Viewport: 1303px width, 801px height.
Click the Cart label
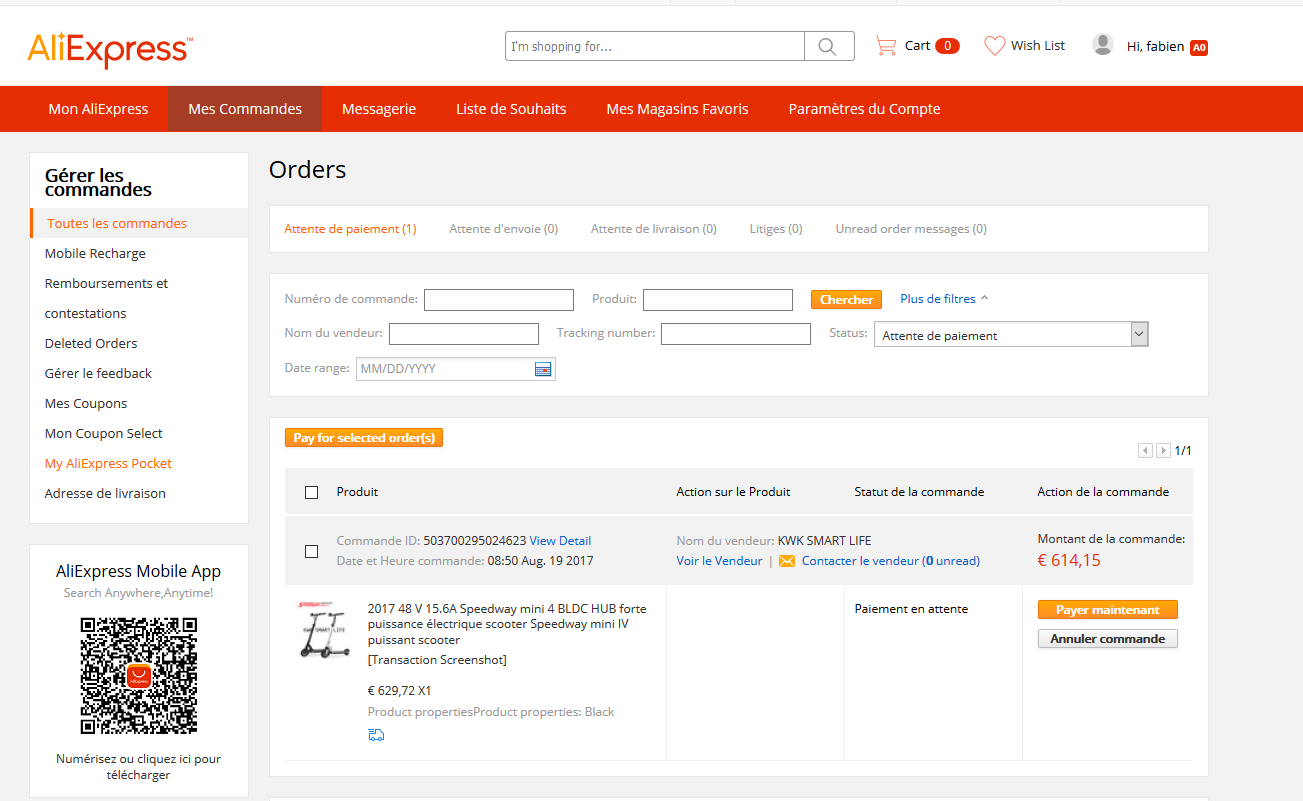coord(917,45)
